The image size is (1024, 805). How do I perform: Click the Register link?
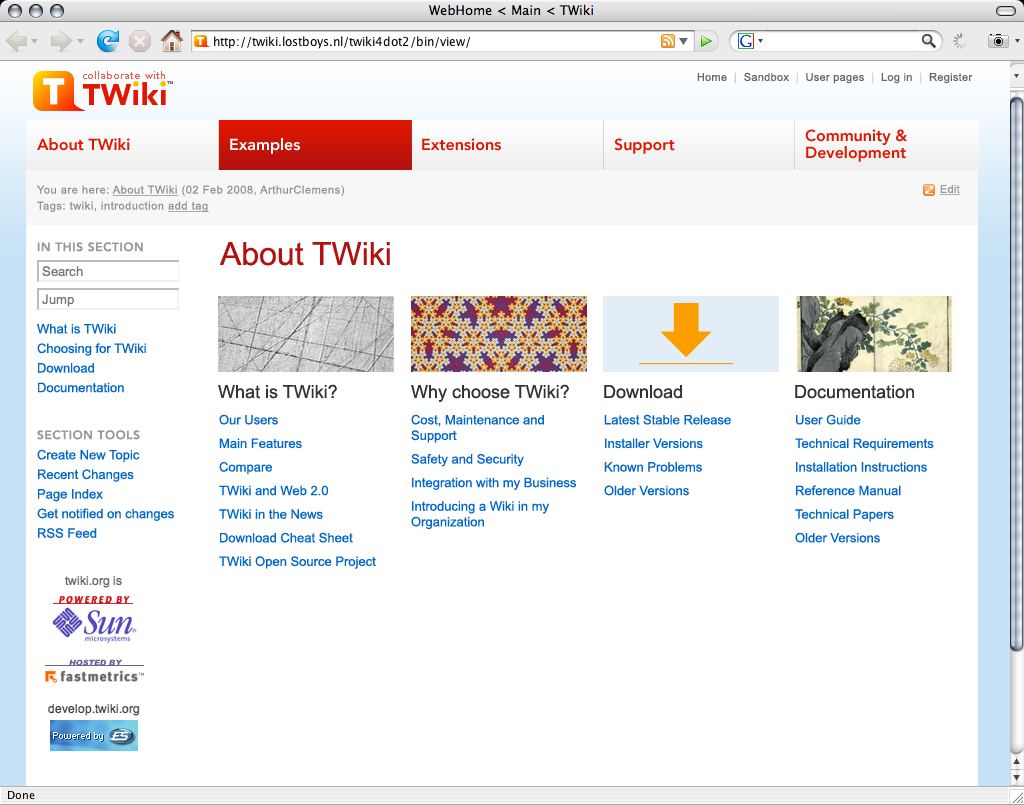950,77
